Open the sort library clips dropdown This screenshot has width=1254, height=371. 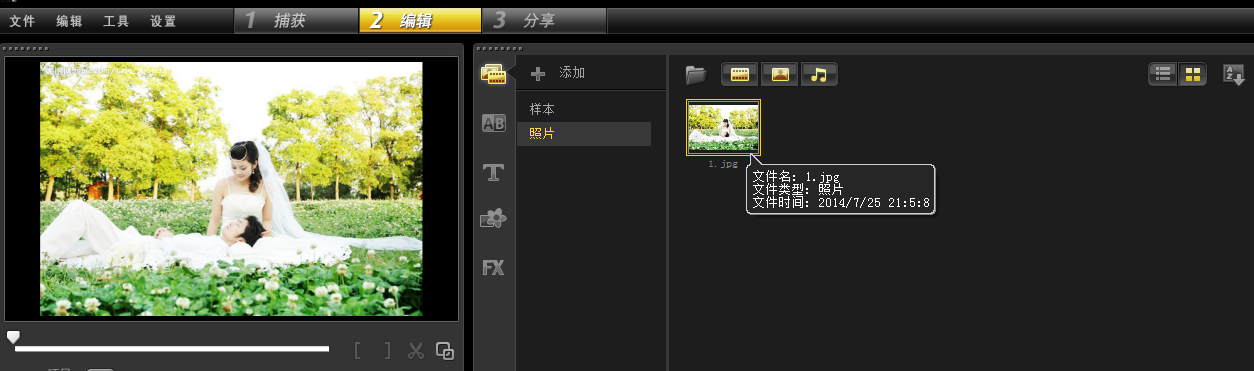click(x=1234, y=74)
